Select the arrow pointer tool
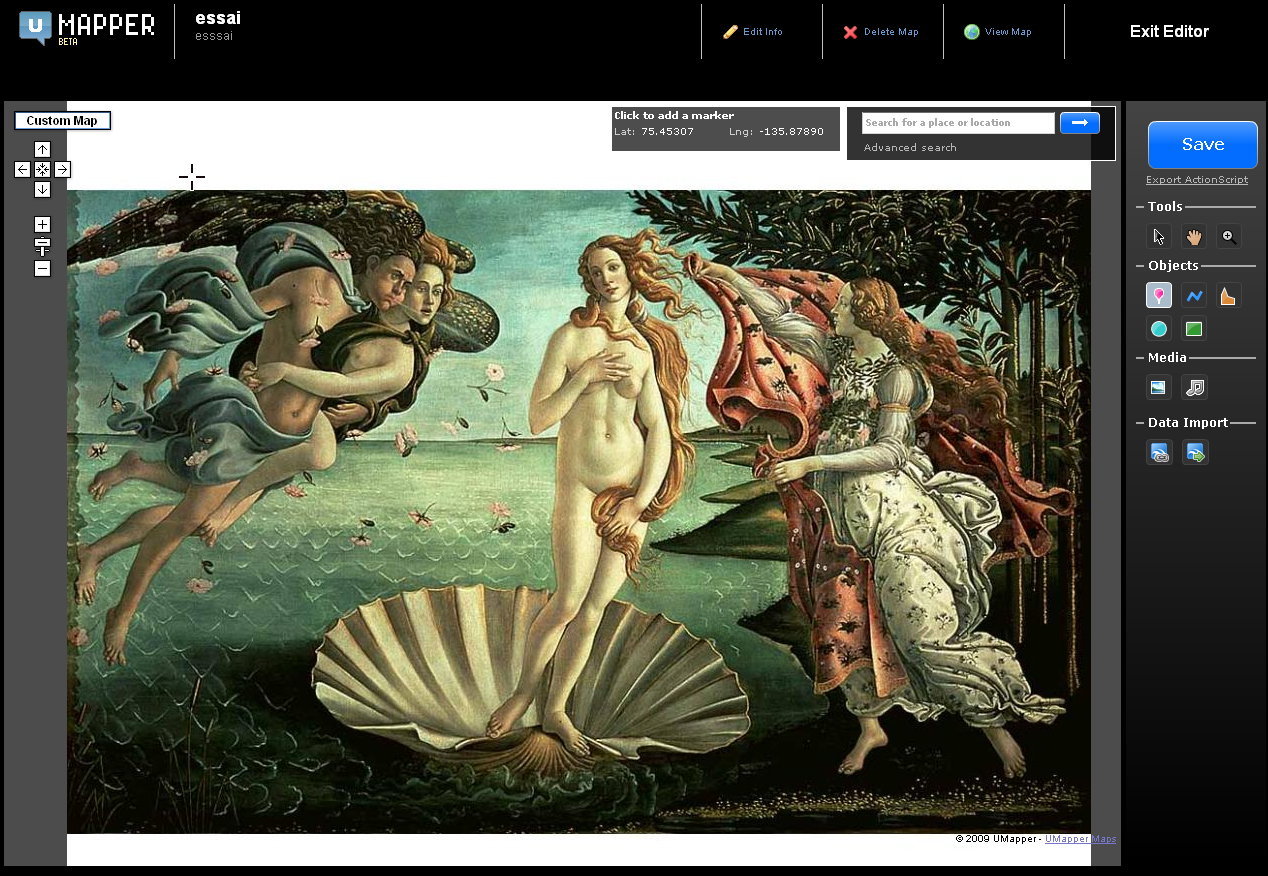The image size is (1268, 876). pyautogui.click(x=1159, y=237)
